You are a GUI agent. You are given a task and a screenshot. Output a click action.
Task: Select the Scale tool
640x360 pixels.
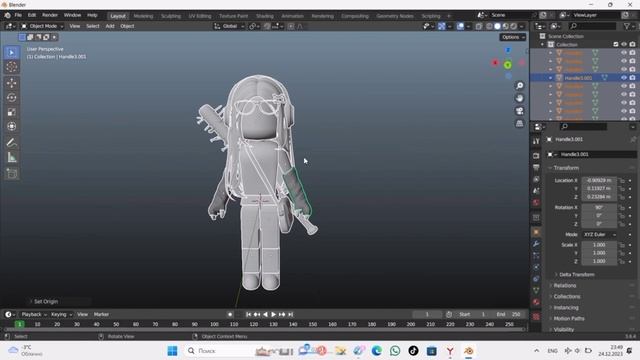[x=11, y=112]
